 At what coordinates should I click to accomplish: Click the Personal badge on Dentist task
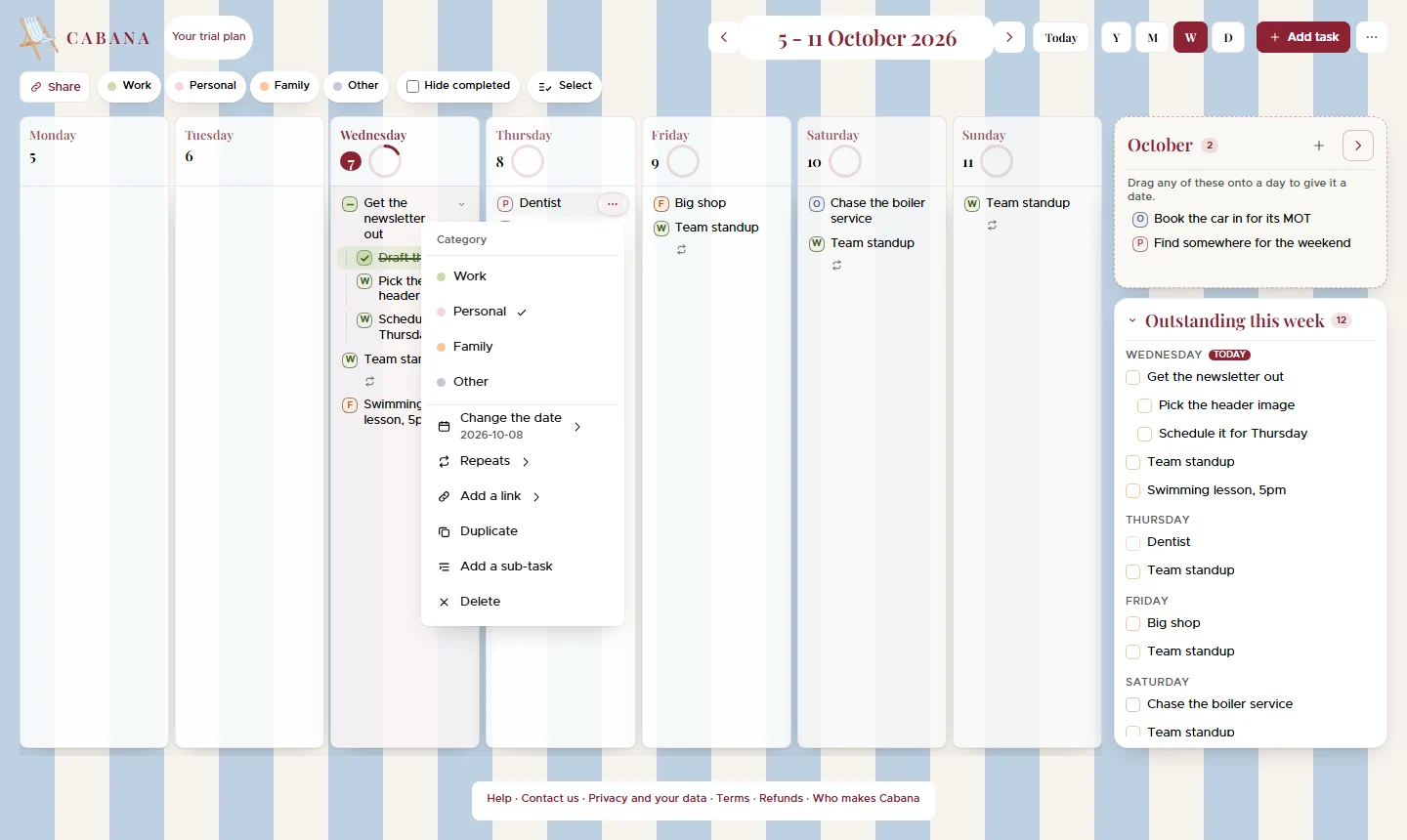click(x=505, y=203)
